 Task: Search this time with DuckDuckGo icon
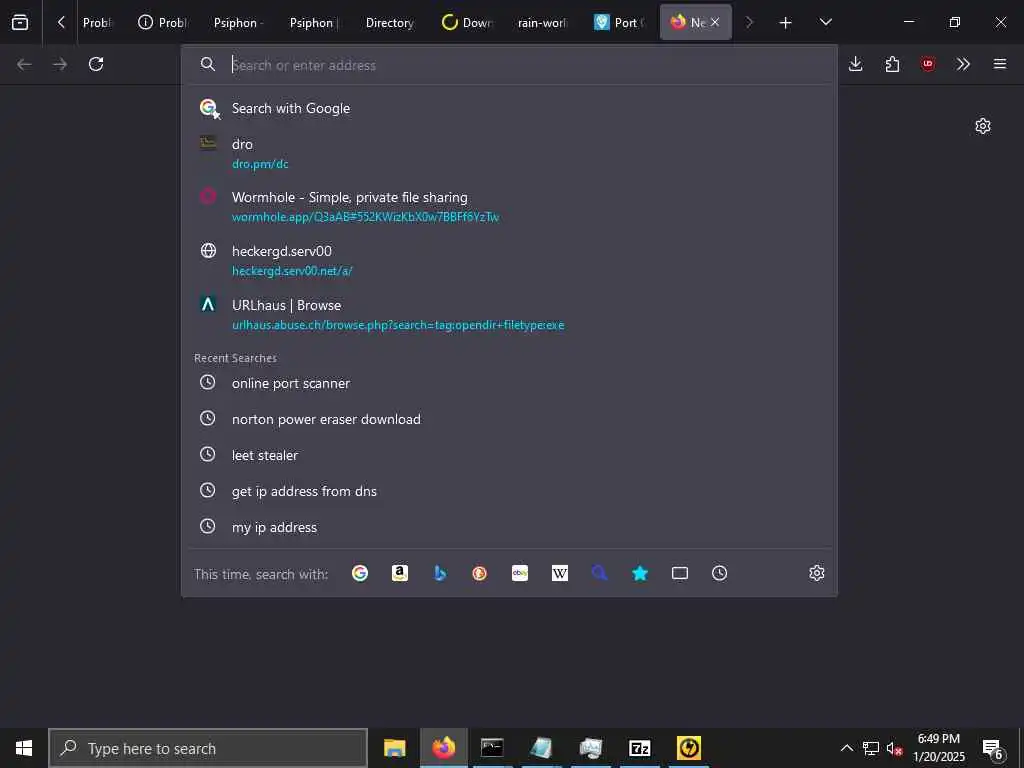click(480, 573)
